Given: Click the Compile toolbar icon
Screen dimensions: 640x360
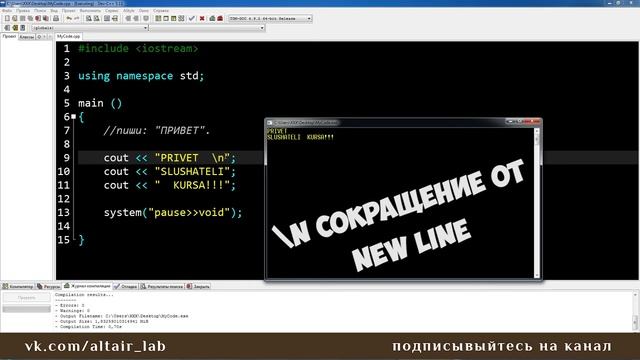Looking at the screenshot, I should tap(158, 18).
